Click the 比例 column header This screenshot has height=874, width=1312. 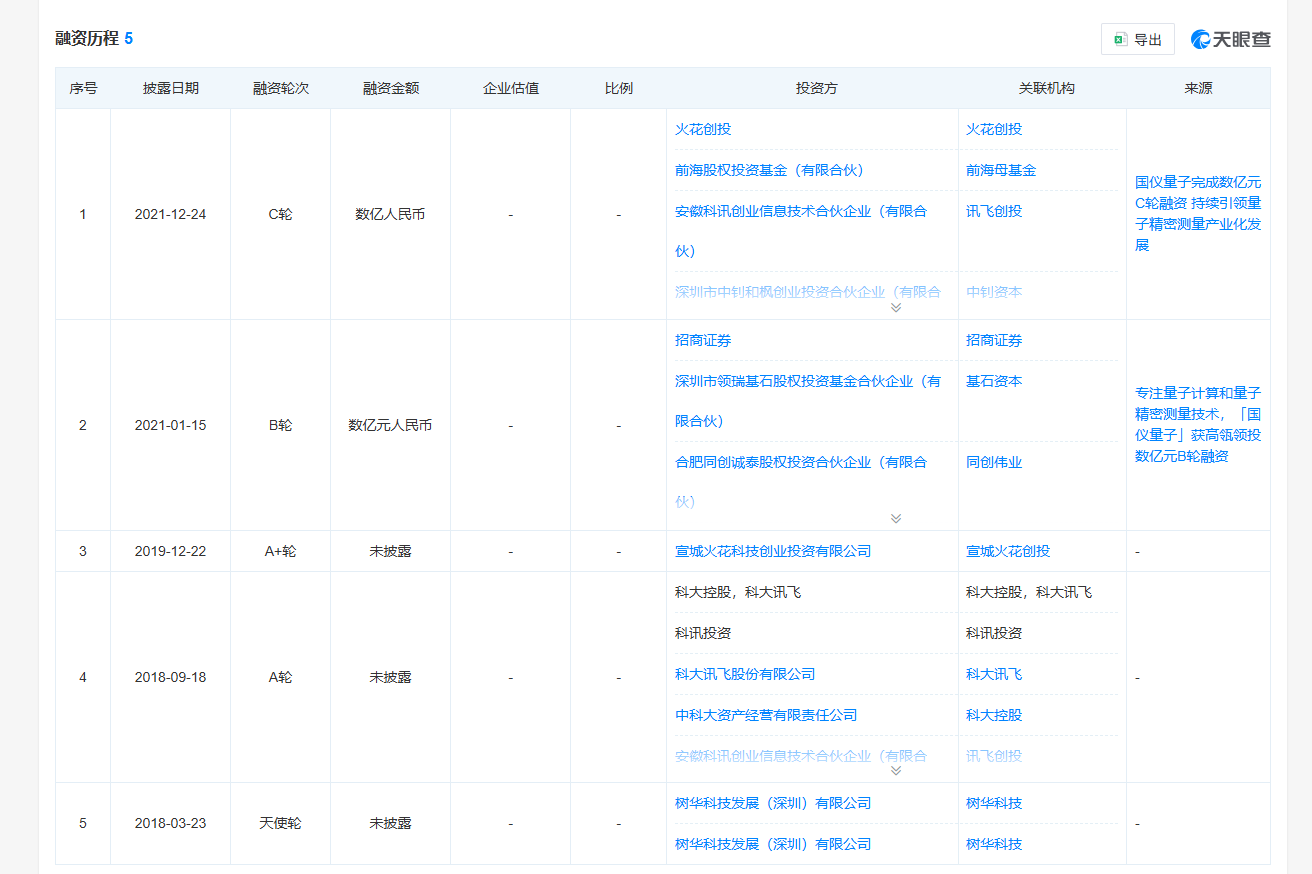click(x=619, y=88)
